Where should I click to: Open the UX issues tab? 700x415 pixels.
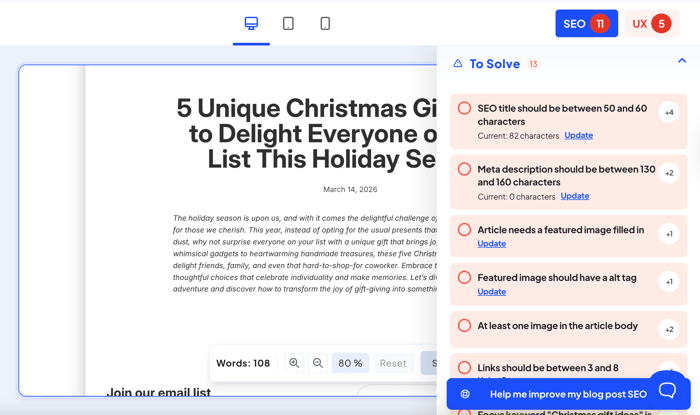pyautogui.click(x=652, y=24)
